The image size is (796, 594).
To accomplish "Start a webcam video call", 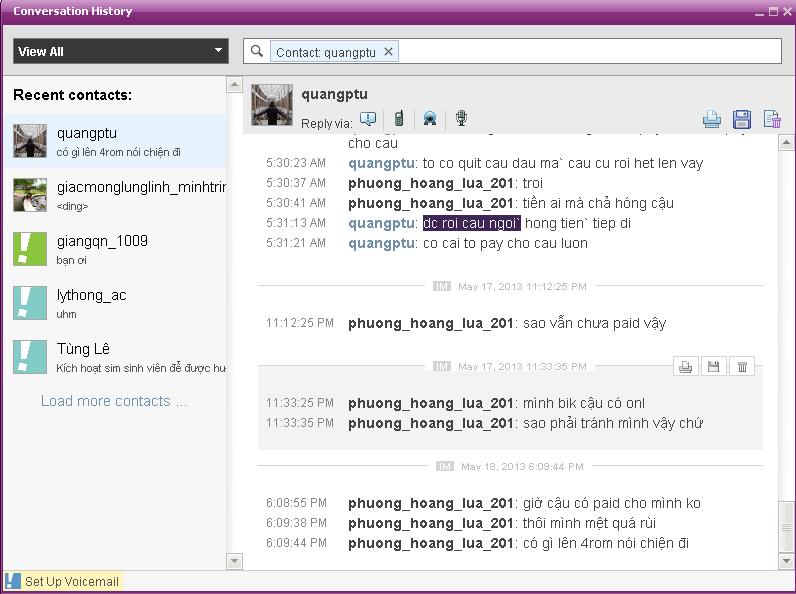I will point(430,119).
